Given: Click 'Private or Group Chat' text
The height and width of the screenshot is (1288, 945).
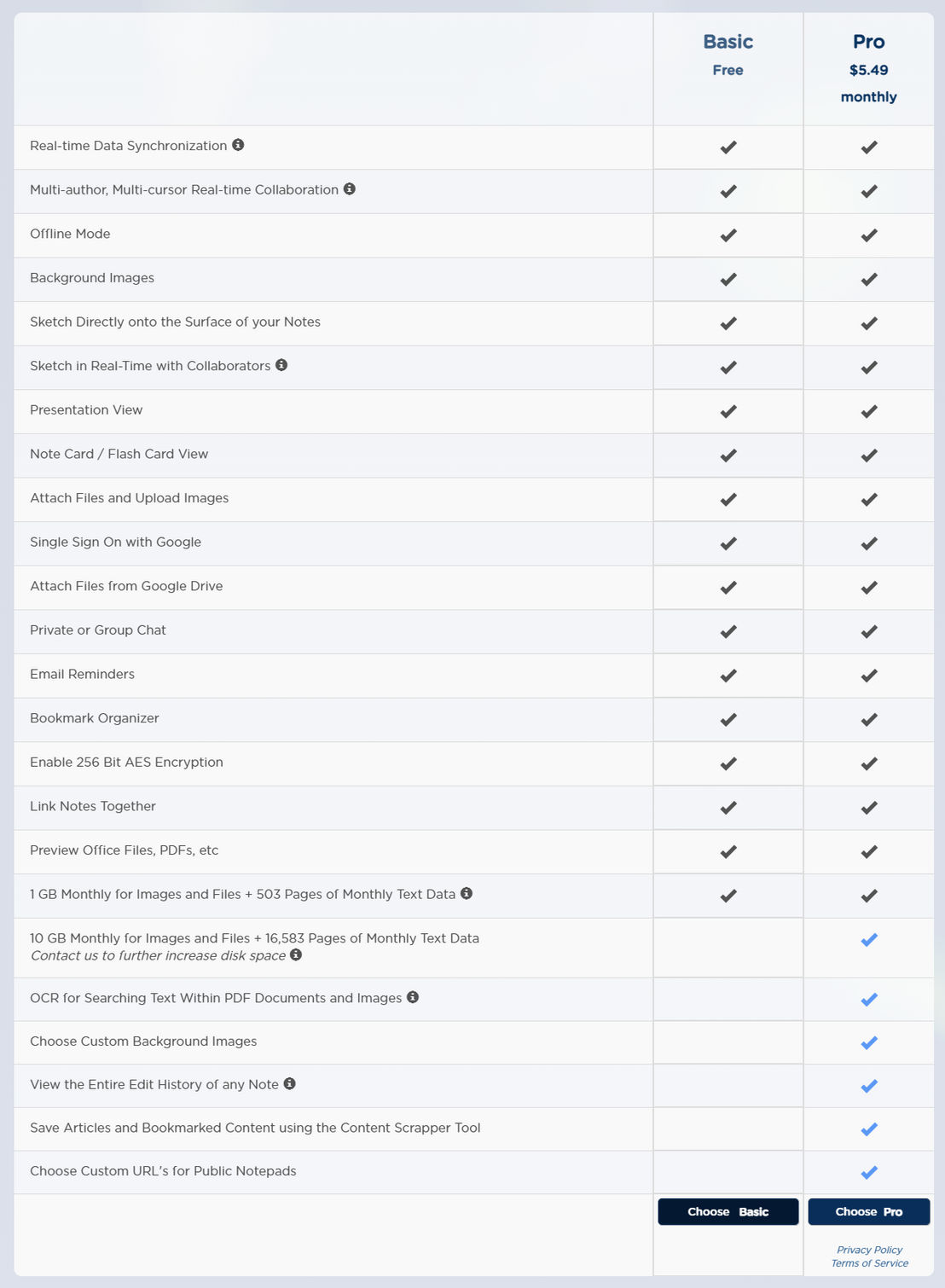Looking at the screenshot, I should [x=98, y=629].
